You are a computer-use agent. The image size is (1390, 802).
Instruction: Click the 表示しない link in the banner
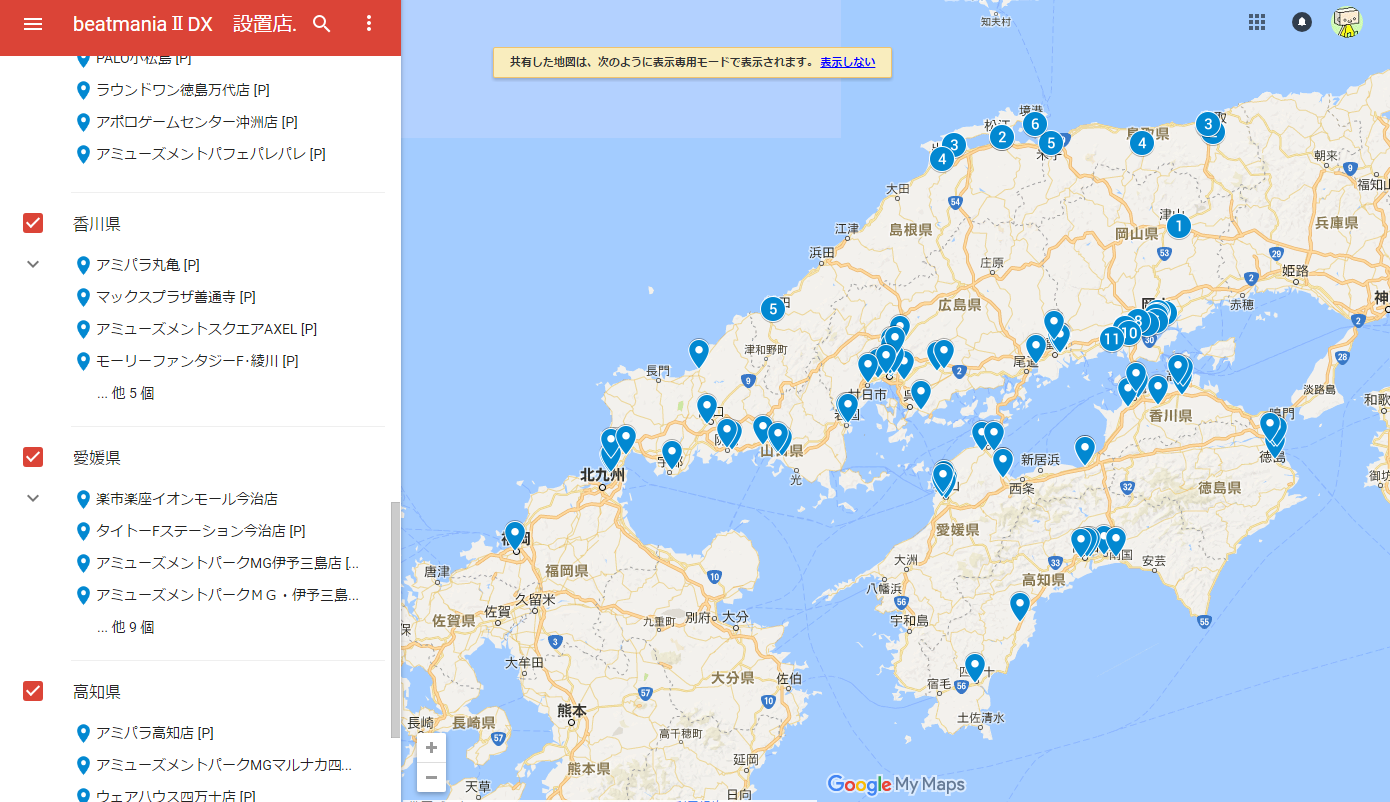coord(847,62)
